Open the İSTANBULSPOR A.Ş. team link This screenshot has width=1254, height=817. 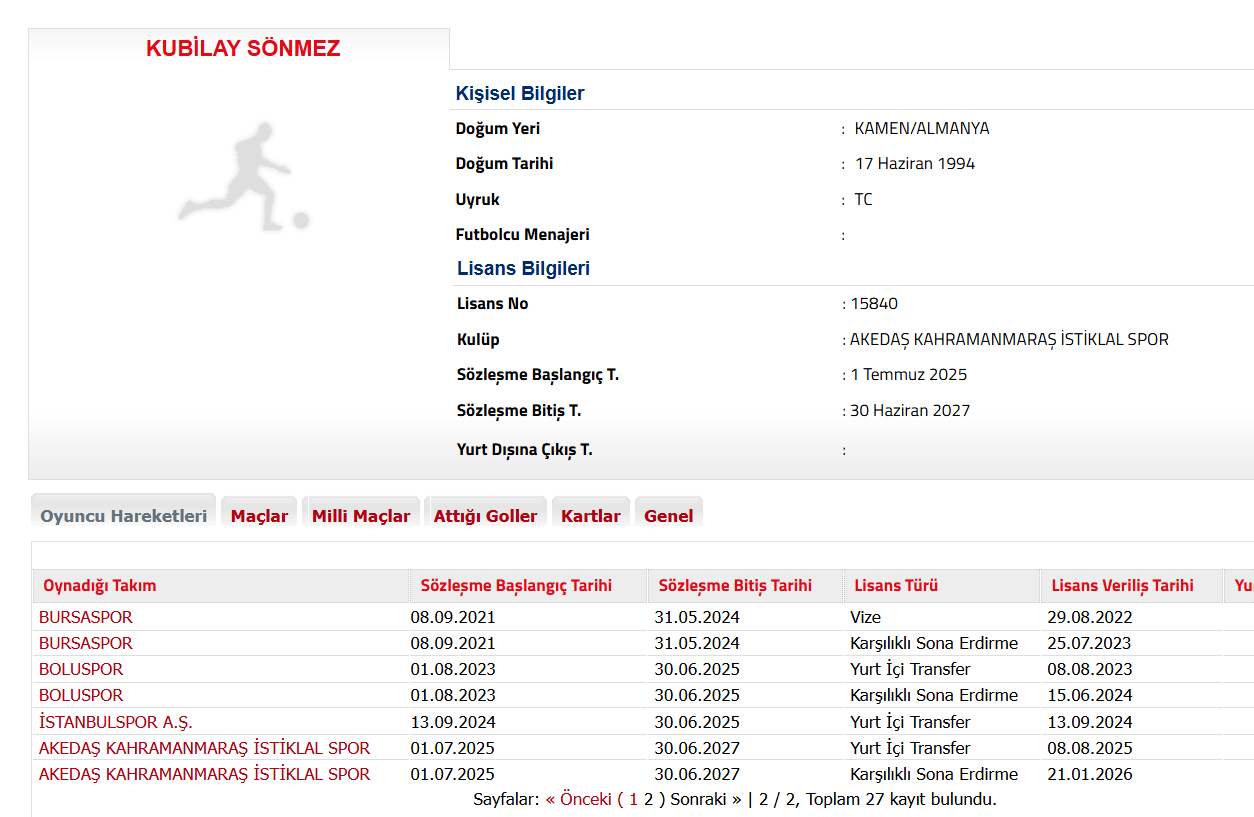click(x=116, y=722)
